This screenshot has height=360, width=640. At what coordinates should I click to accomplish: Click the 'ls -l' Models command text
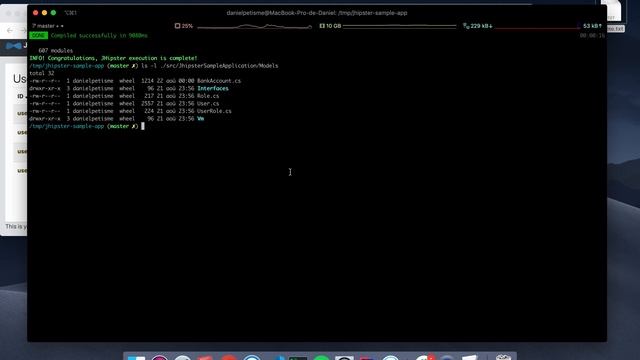(x=209, y=66)
